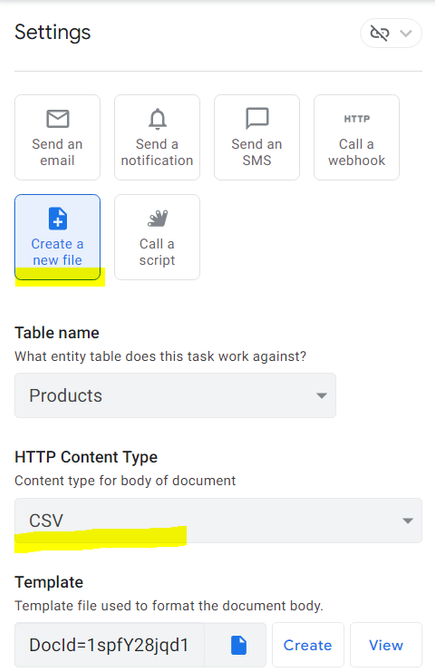Click the Create template button
Screen dimensions: 435x672
(308, 645)
